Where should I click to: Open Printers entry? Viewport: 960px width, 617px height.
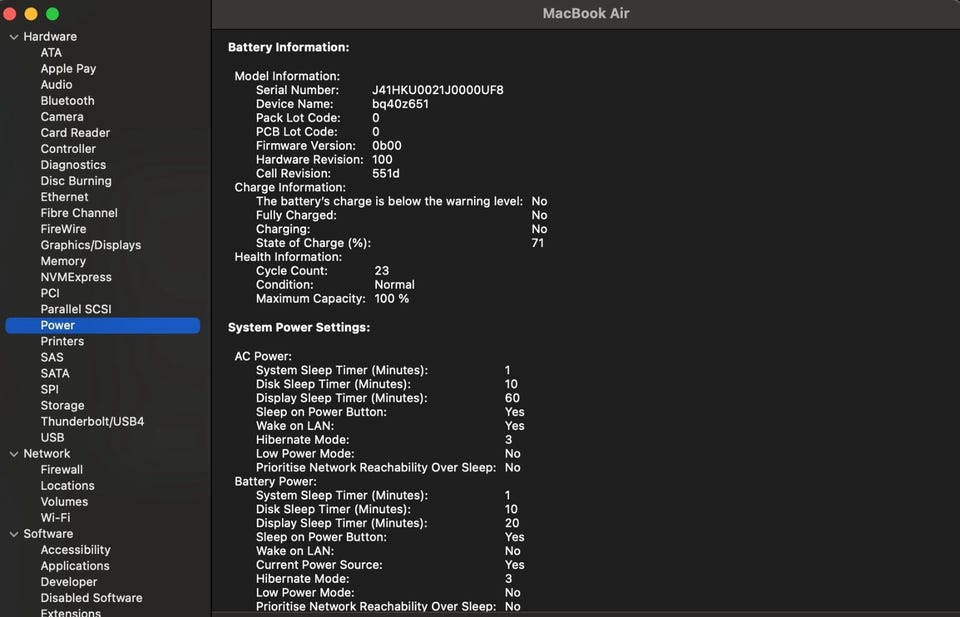62,341
